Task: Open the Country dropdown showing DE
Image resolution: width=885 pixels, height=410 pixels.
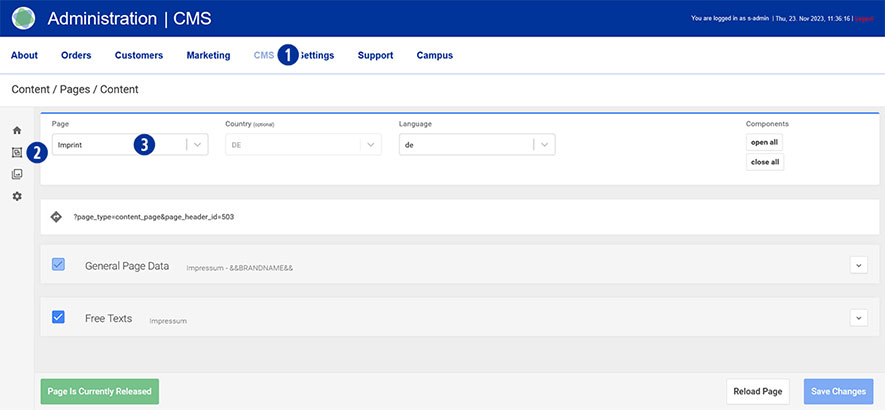Action: coord(371,145)
